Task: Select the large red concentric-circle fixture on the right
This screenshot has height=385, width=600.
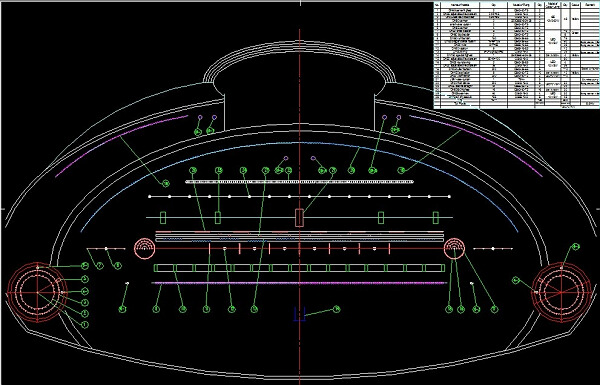Action: click(561, 292)
